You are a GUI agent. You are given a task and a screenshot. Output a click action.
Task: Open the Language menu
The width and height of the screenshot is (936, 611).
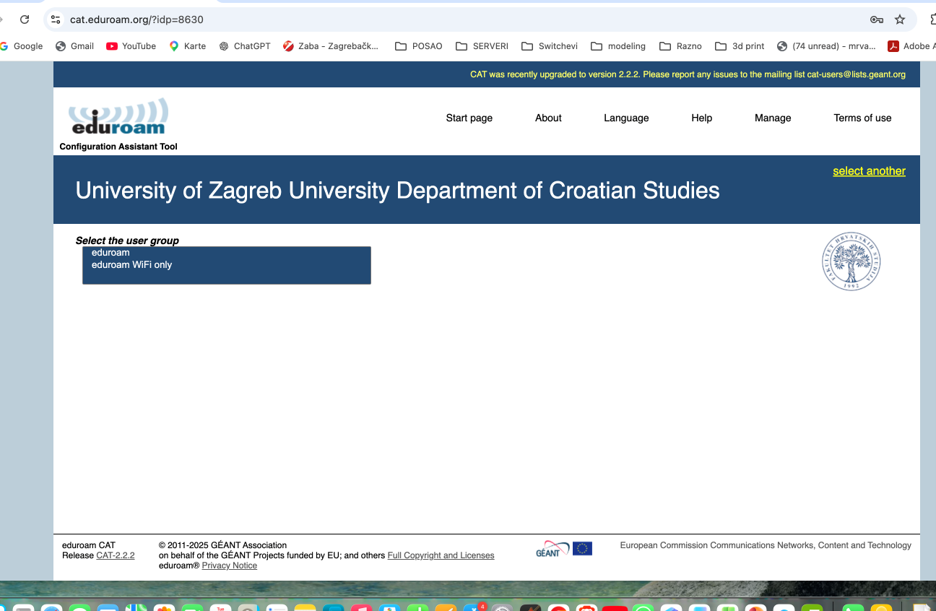[626, 118]
